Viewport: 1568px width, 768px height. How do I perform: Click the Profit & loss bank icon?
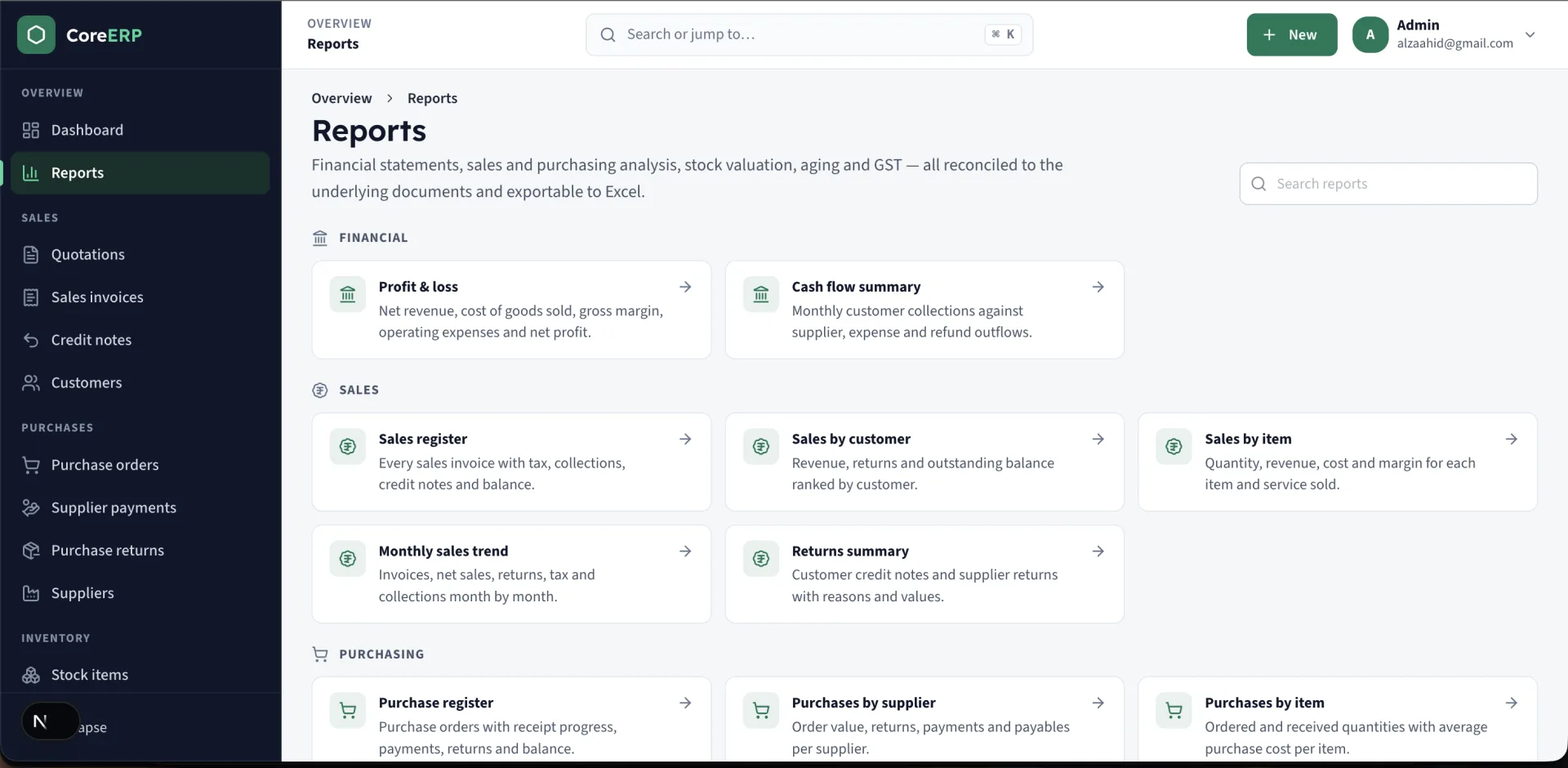tap(348, 294)
